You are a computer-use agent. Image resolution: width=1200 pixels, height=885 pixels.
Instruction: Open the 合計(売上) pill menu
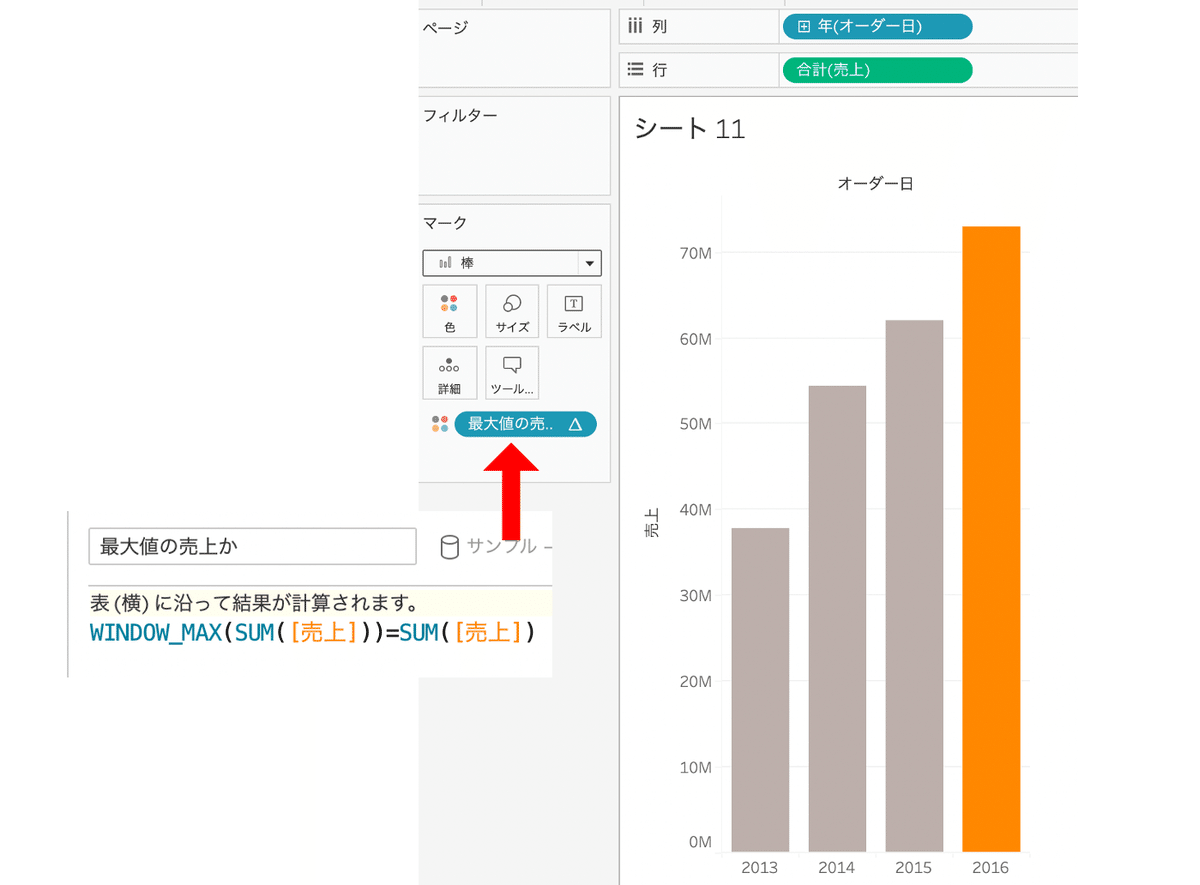coord(876,70)
